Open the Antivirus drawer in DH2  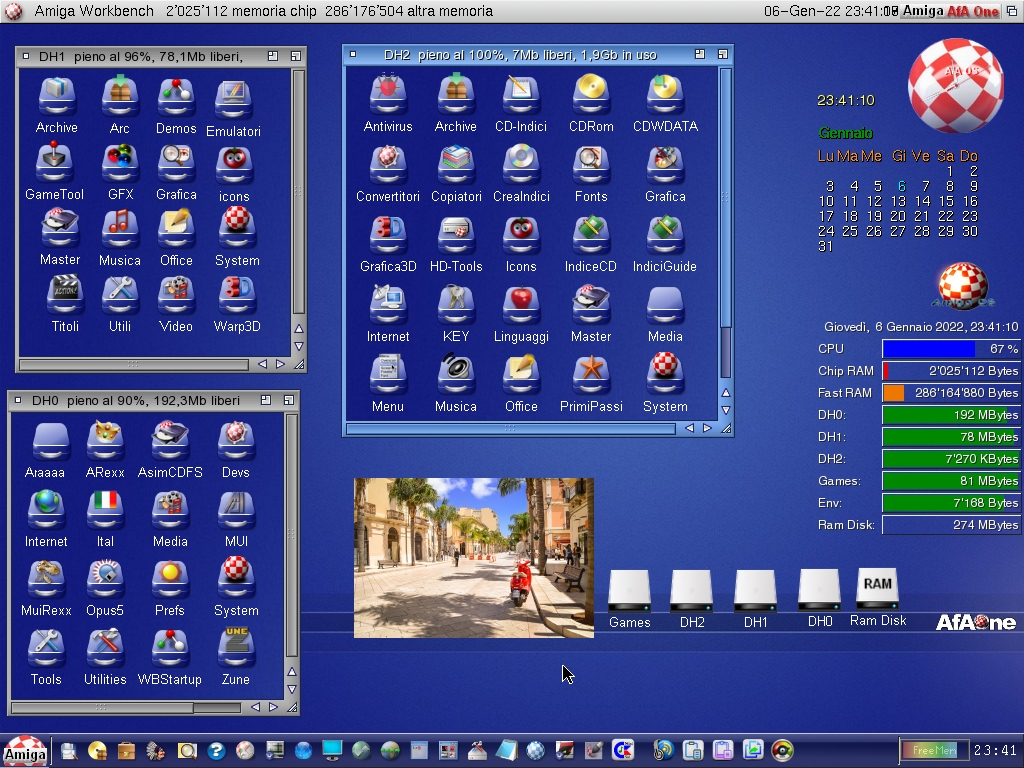[x=387, y=95]
